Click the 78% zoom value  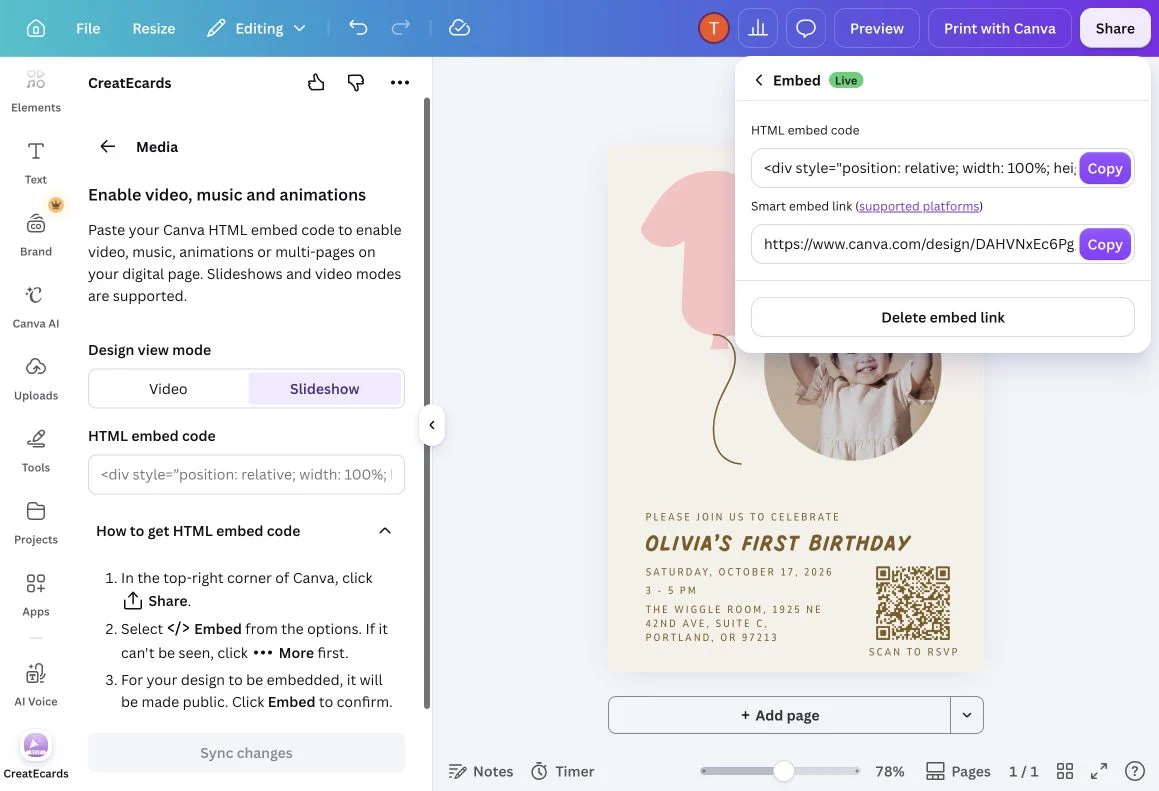click(x=889, y=771)
